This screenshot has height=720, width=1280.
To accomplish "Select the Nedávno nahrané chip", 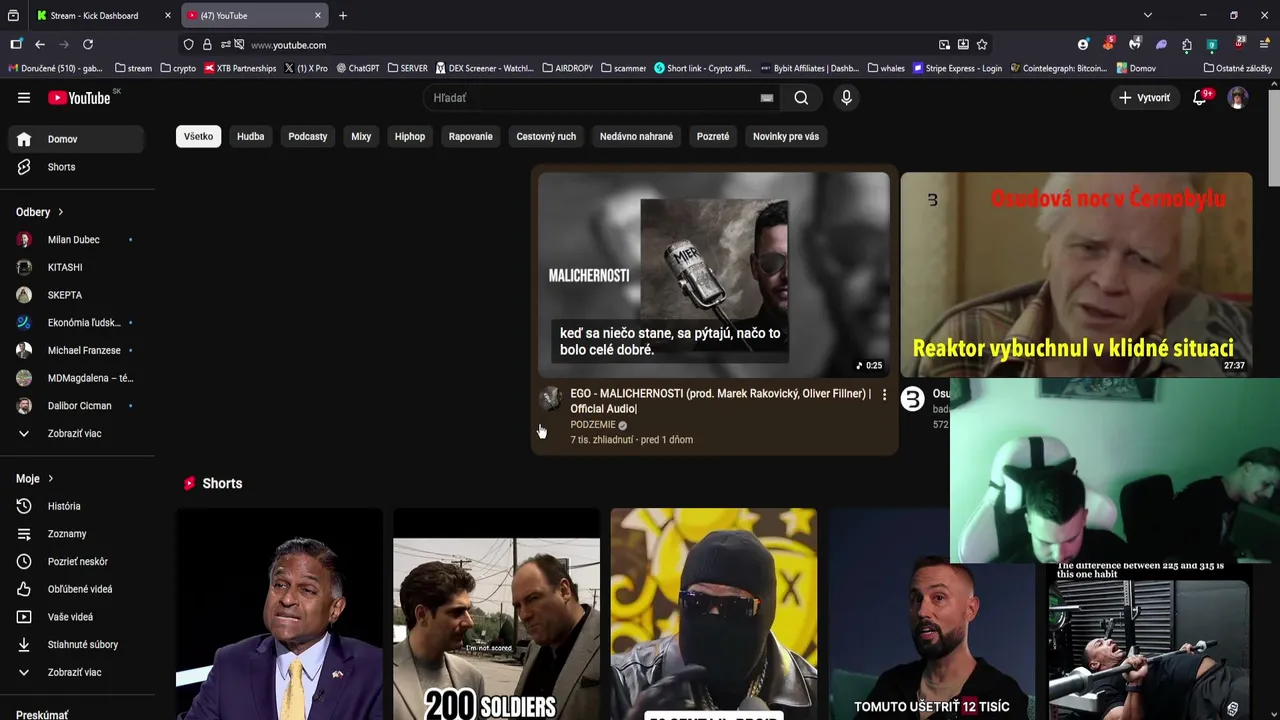I will coord(636,136).
